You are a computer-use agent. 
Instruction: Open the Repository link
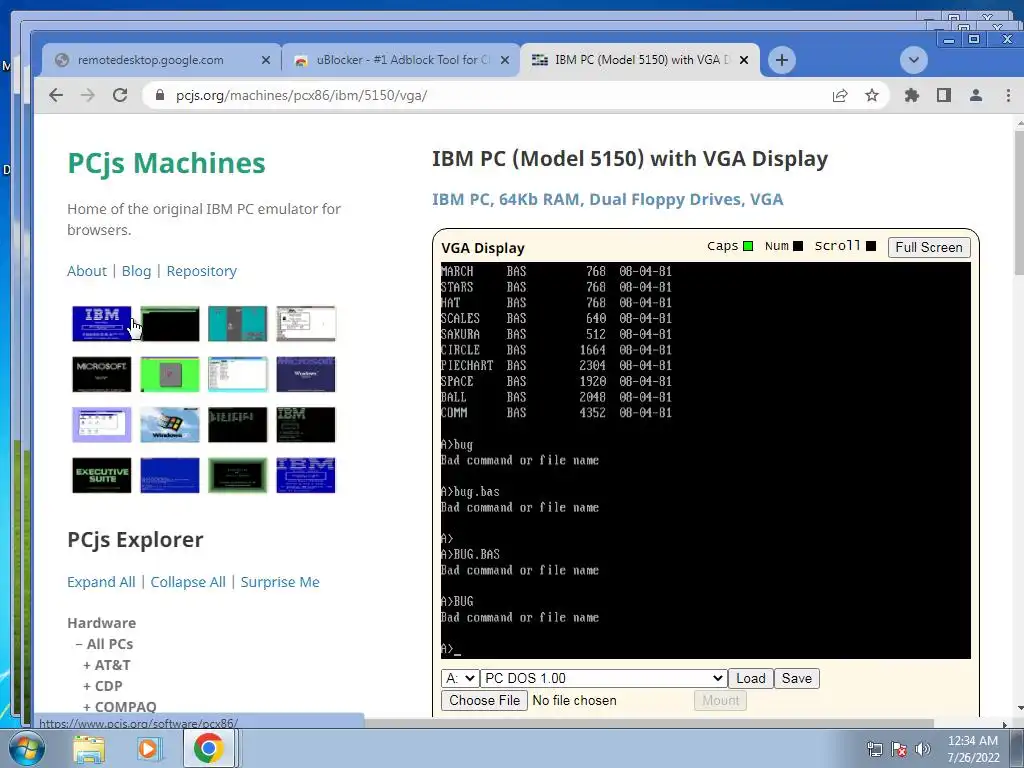coord(202,271)
